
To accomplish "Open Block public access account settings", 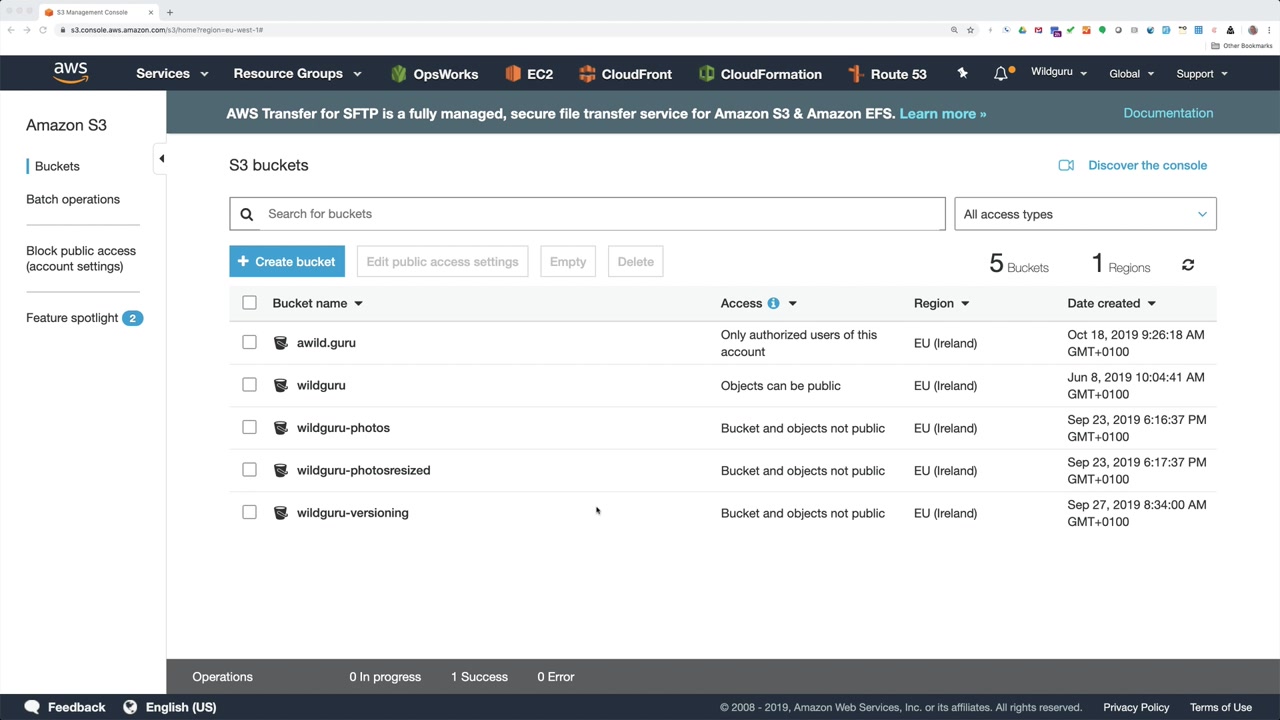I will coord(81,258).
